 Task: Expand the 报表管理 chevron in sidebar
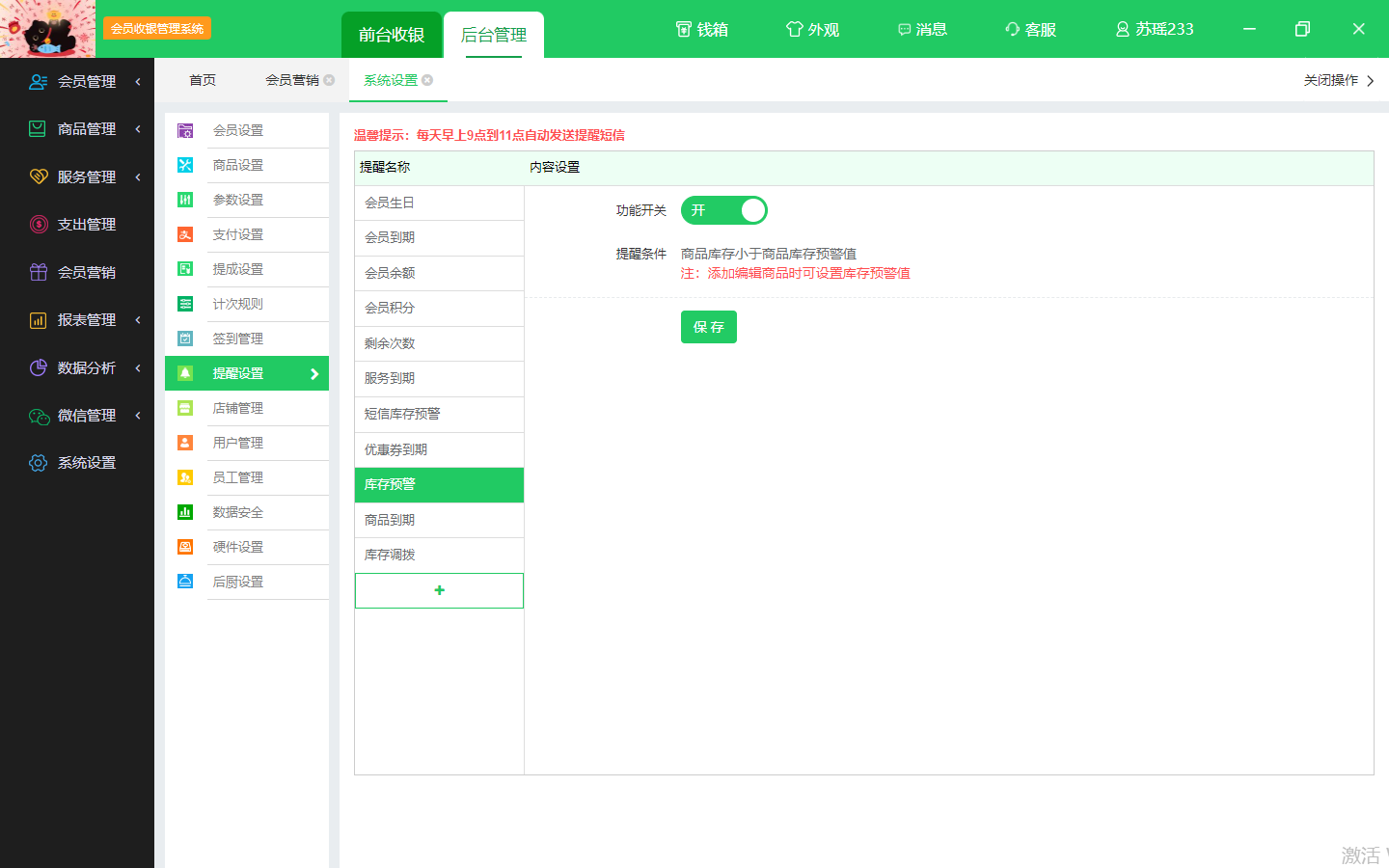[138, 320]
